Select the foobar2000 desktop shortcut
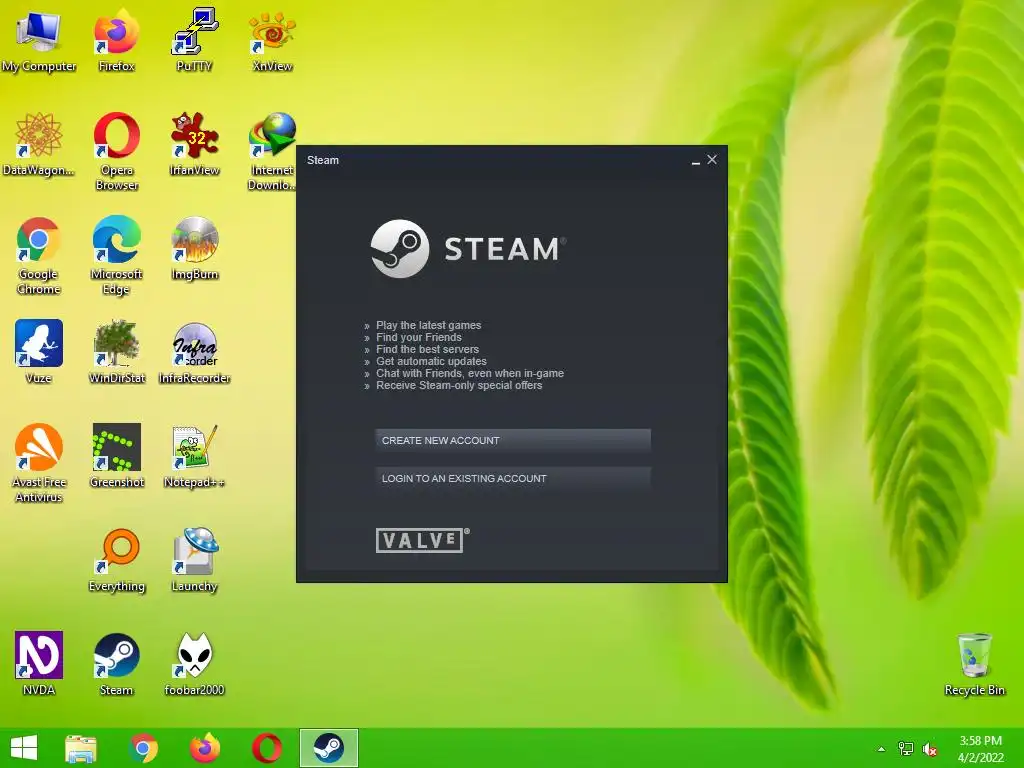The width and height of the screenshot is (1024, 768). coord(195,664)
